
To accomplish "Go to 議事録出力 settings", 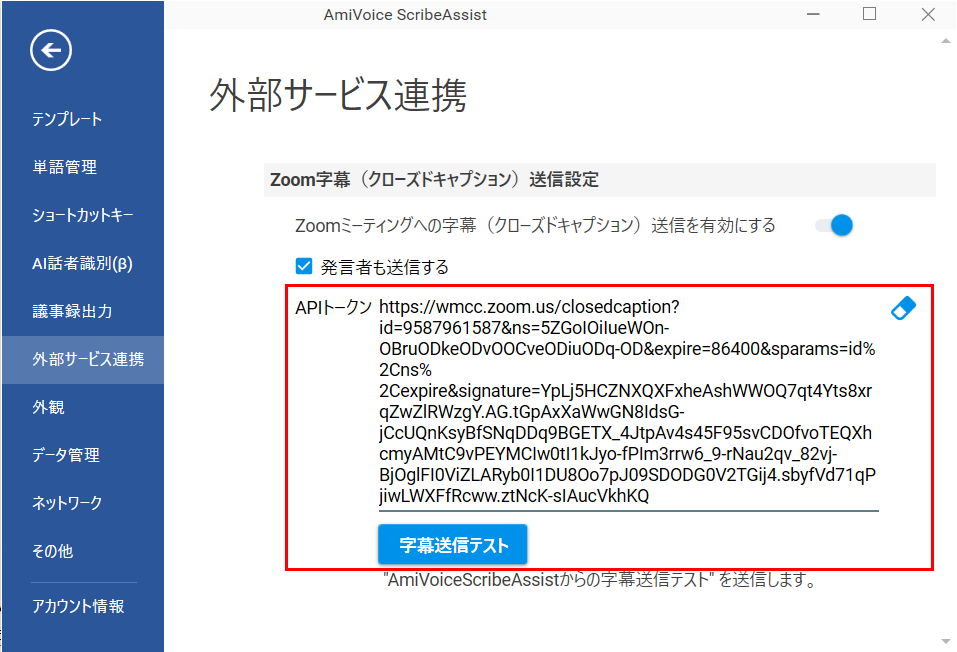I will 83,311.
